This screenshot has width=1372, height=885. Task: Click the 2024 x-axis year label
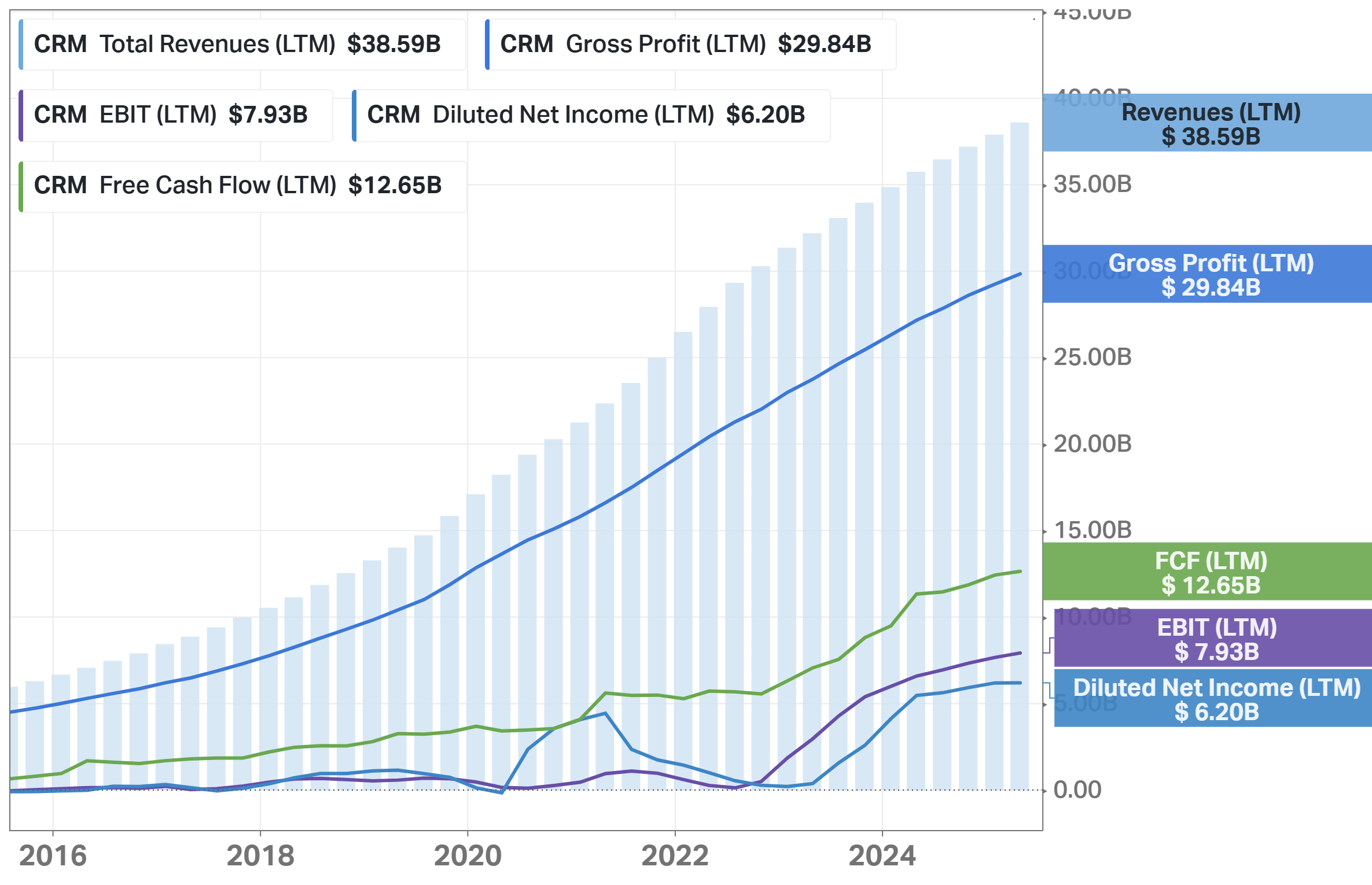pos(882,856)
